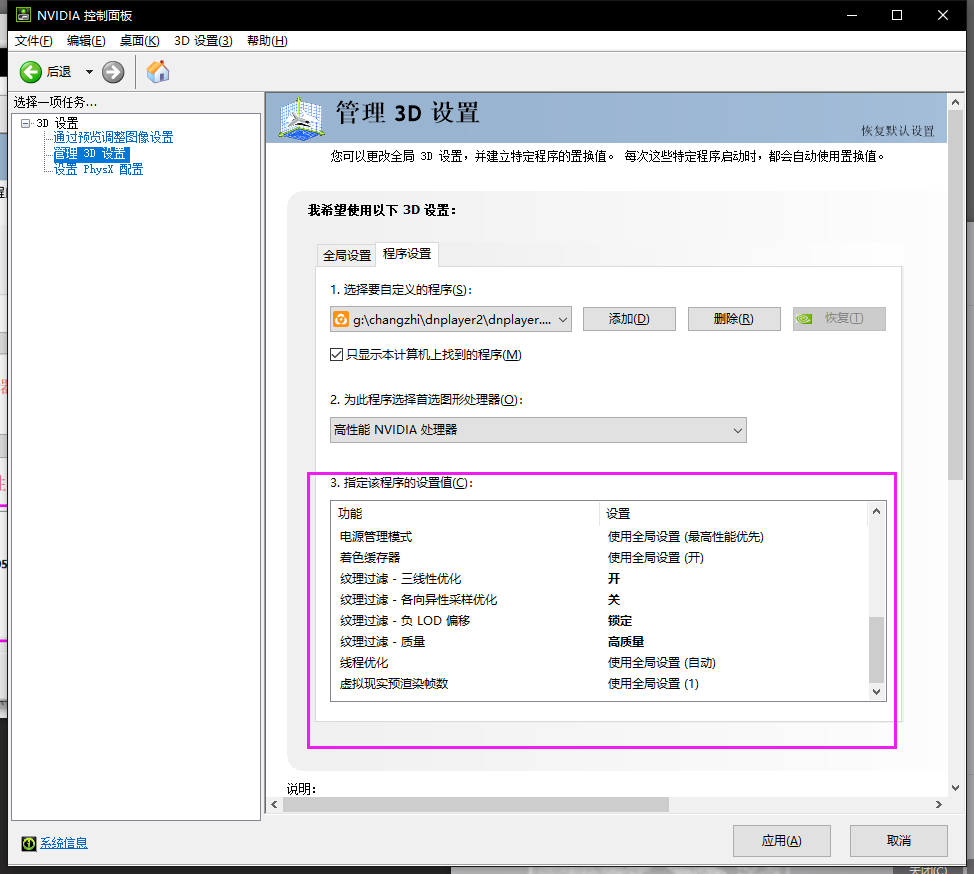Image resolution: width=974 pixels, height=874 pixels.
Task: Click the Home icon in toolbar
Action: click(158, 71)
